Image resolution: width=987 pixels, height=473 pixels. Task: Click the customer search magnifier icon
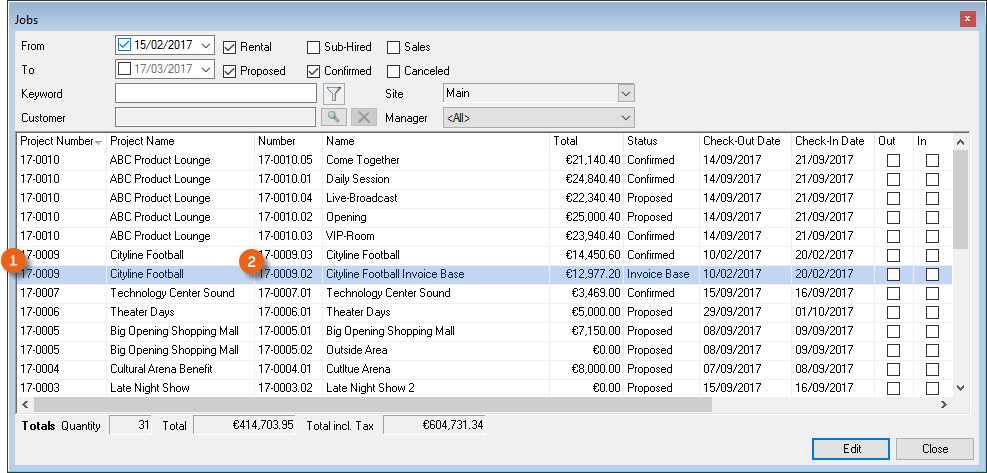(335, 118)
